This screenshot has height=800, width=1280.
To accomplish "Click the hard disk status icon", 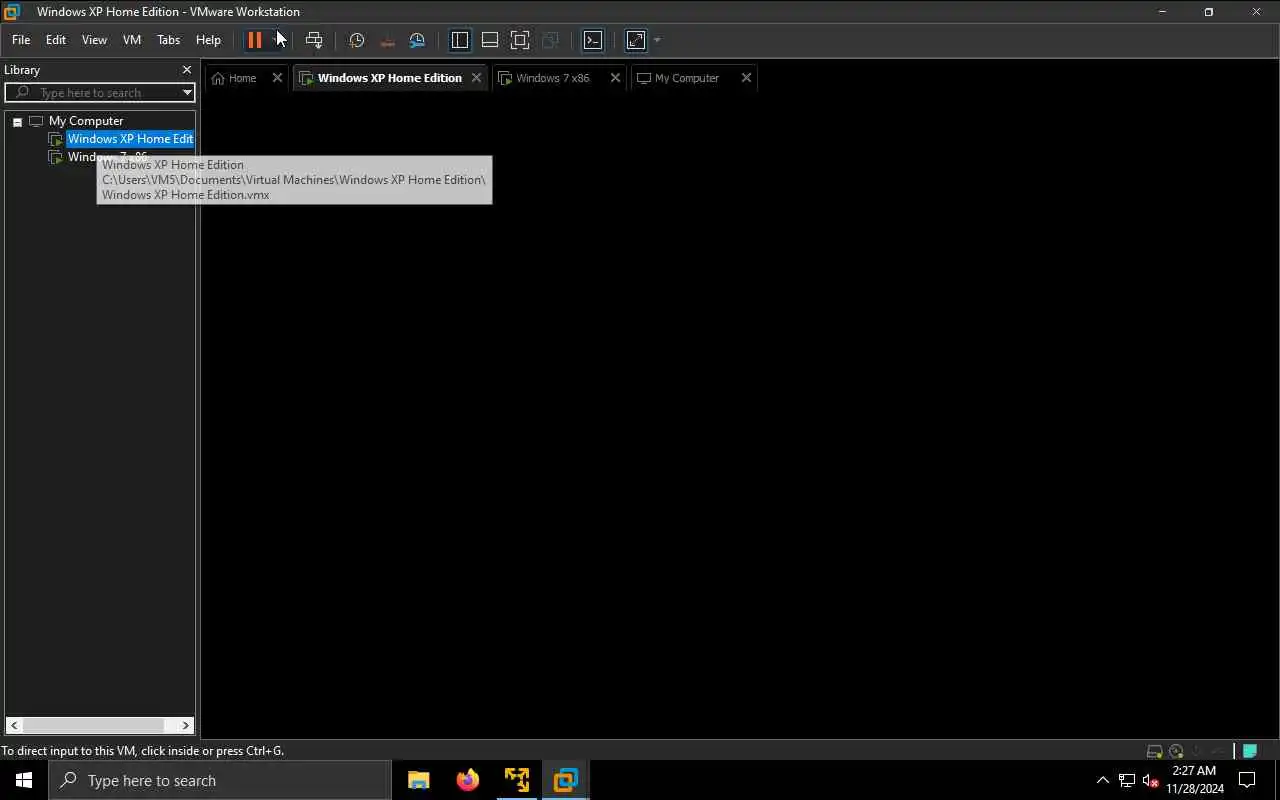I will 1154,751.
